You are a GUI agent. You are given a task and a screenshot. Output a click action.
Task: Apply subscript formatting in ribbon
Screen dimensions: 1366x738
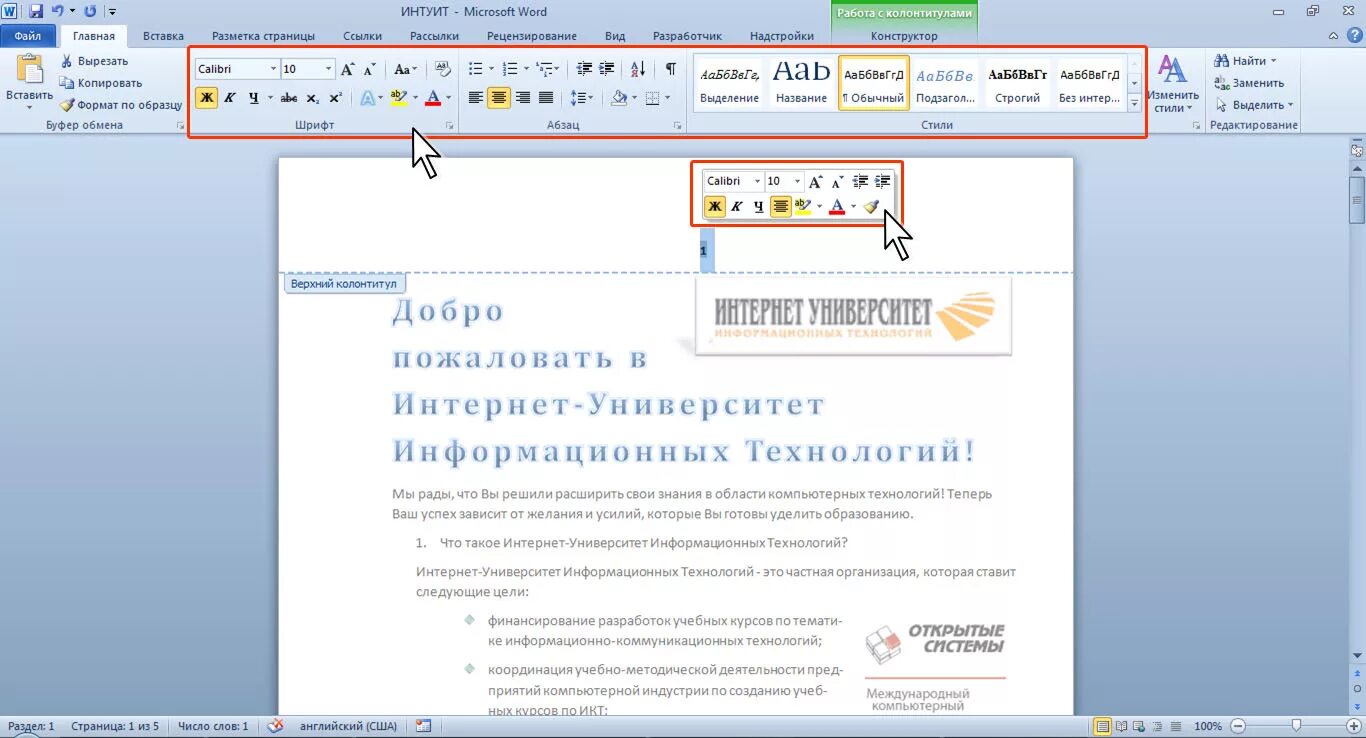(x=312, y=98)
